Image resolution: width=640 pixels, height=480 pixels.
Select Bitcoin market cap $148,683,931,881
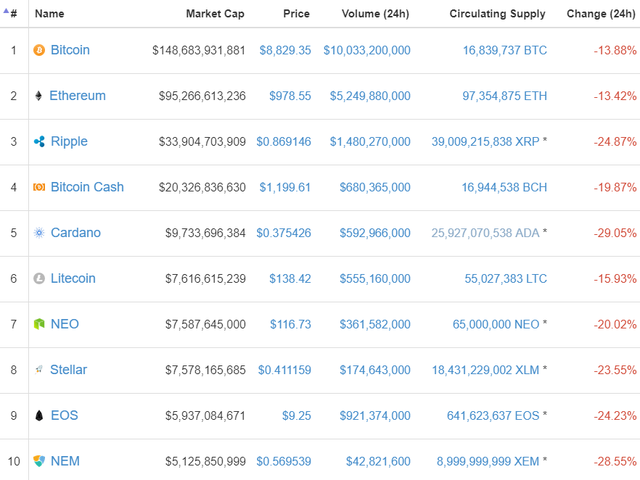[199, 51]
